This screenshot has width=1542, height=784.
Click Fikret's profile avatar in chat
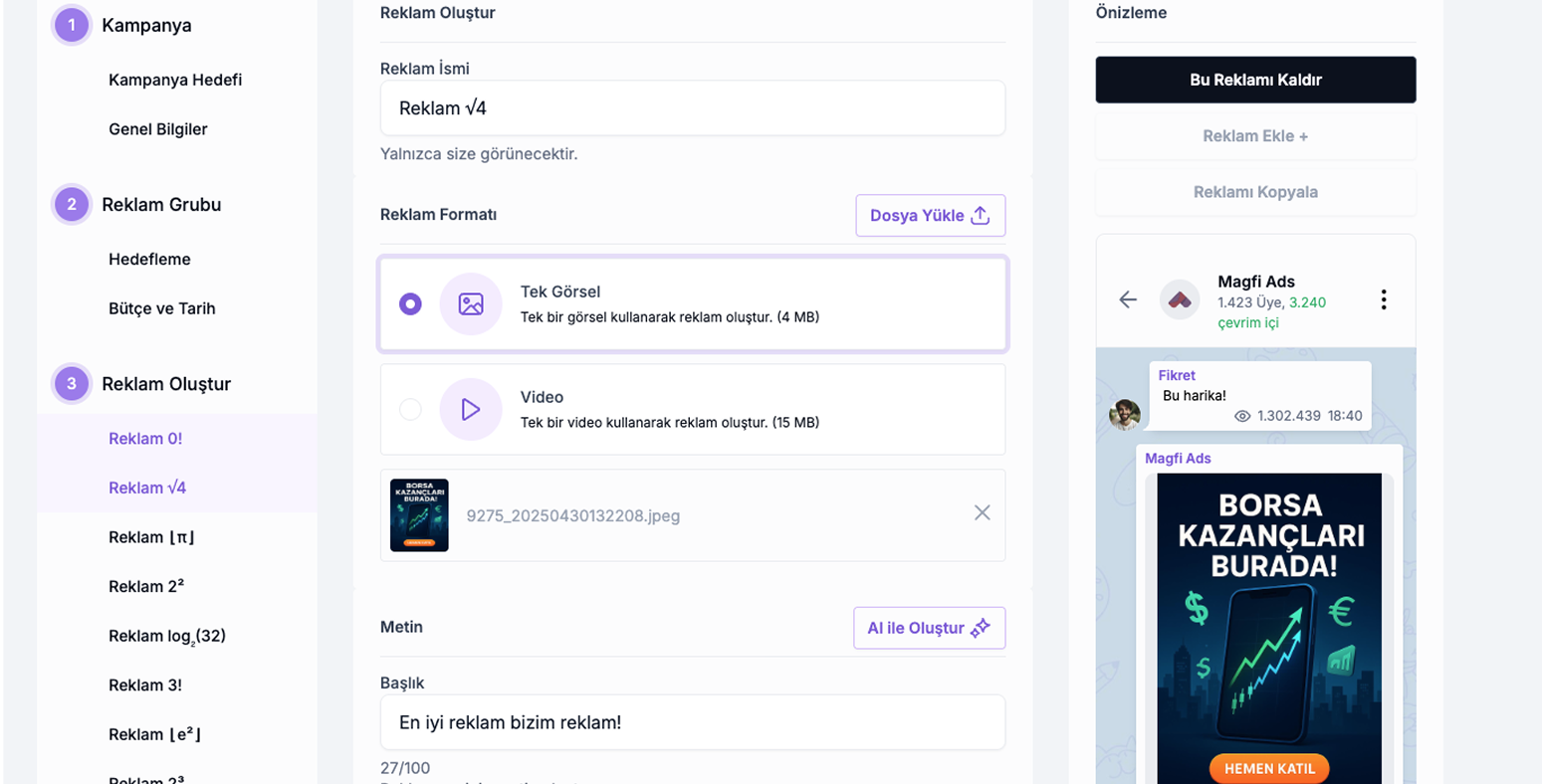tap(1125, 414)
